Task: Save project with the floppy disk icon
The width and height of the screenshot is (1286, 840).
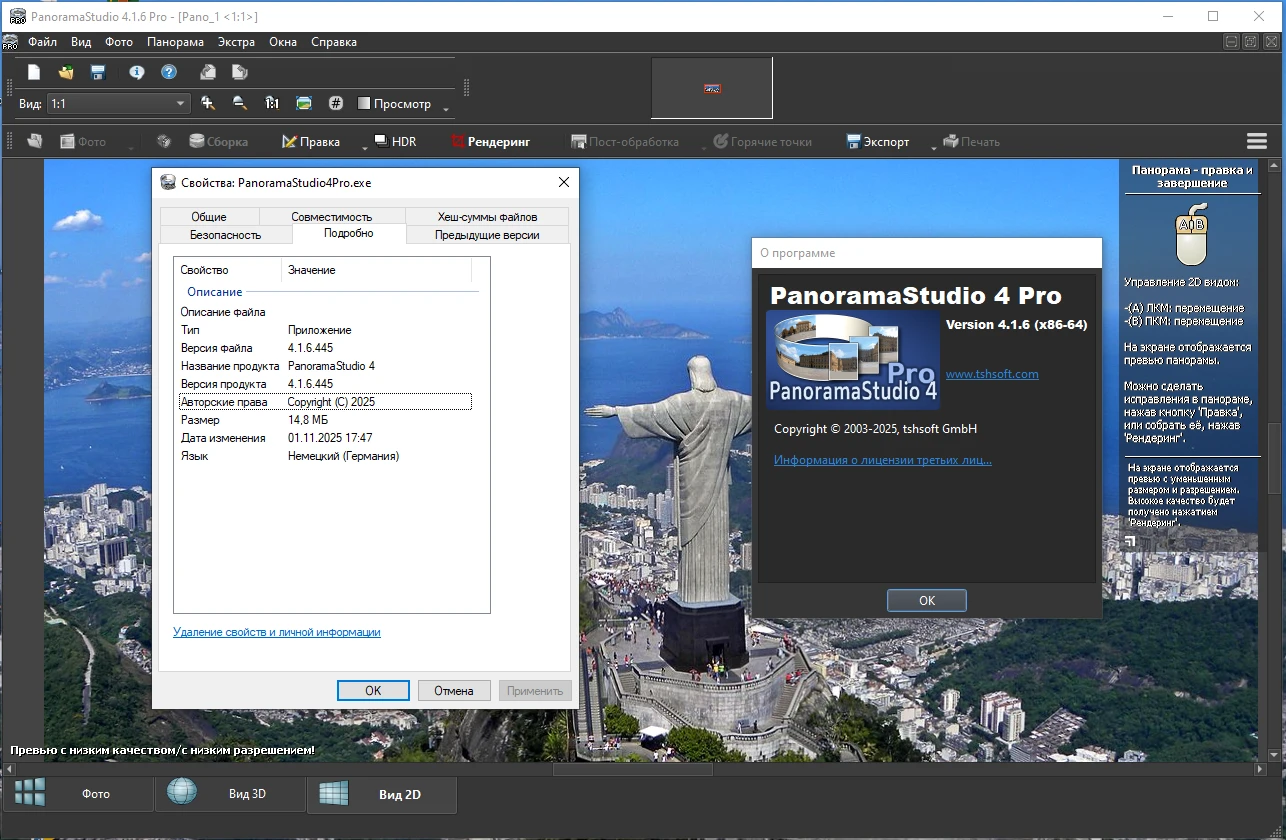Action: coord(98,72)
